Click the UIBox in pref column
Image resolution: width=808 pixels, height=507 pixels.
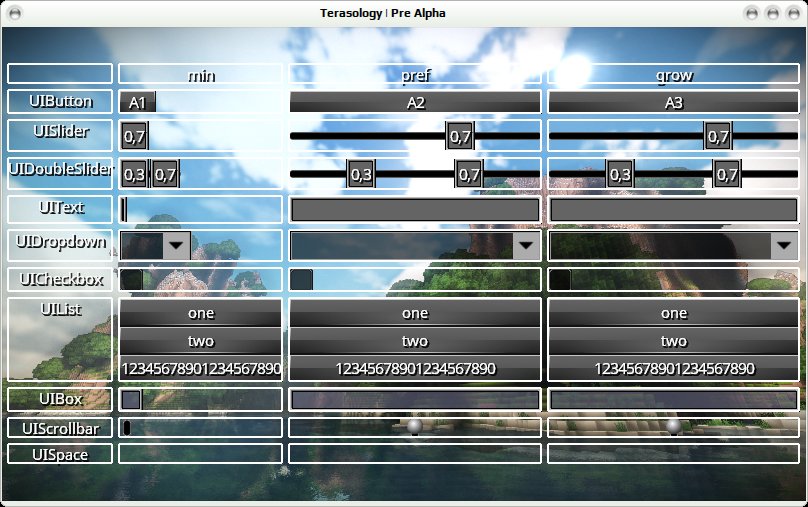click(415, 400)
